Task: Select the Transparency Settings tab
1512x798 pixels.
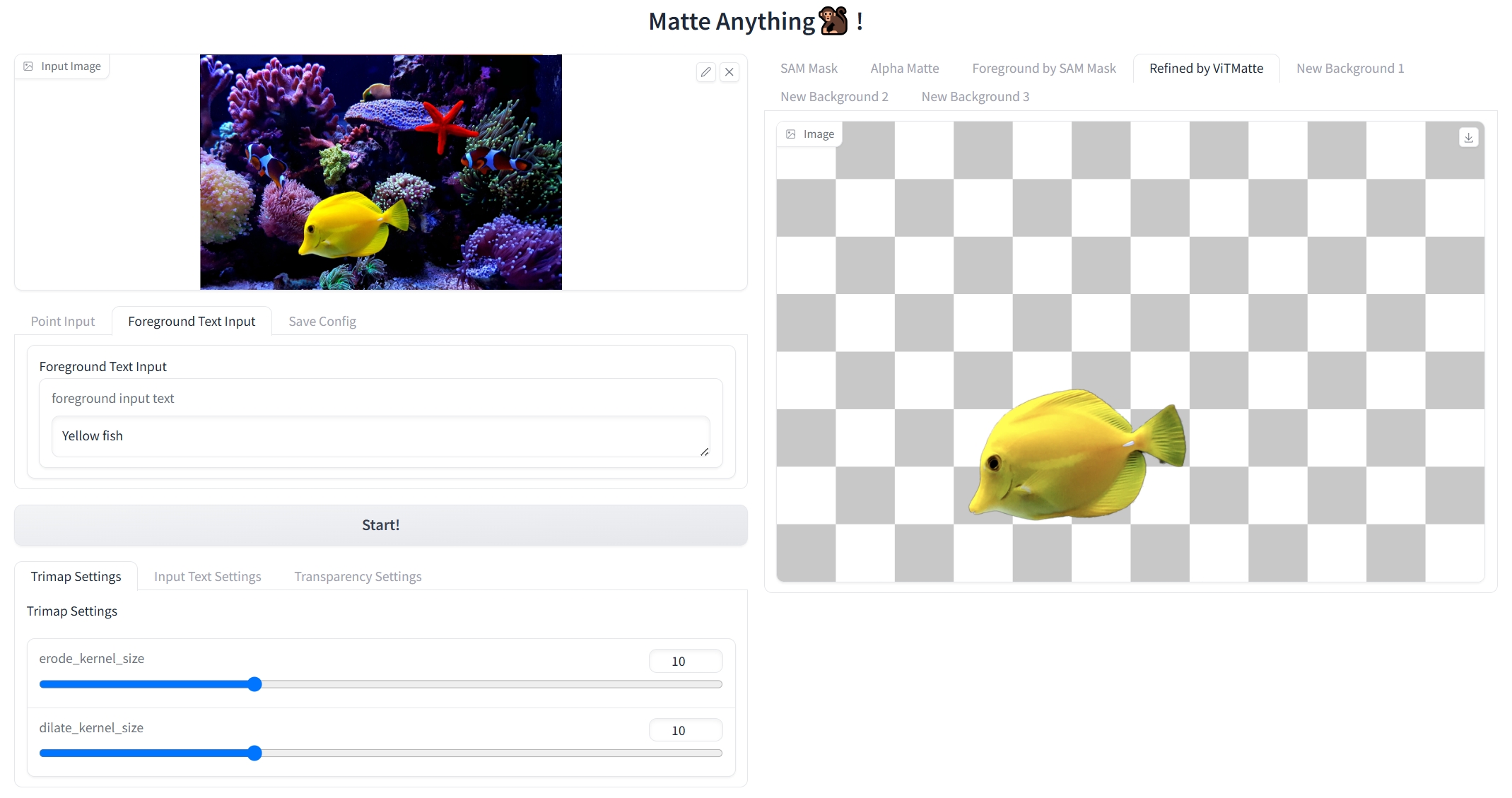Action: tap(358, 577)
